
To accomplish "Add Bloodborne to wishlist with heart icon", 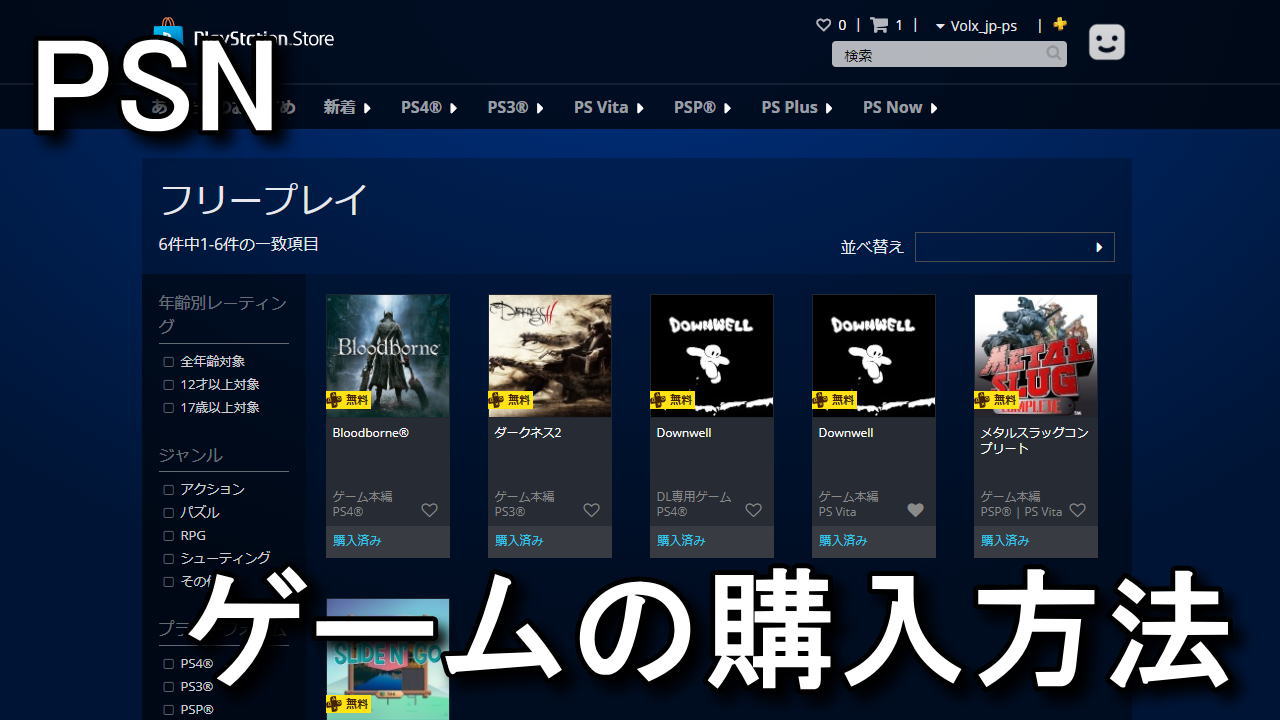I will pos(430,510).
